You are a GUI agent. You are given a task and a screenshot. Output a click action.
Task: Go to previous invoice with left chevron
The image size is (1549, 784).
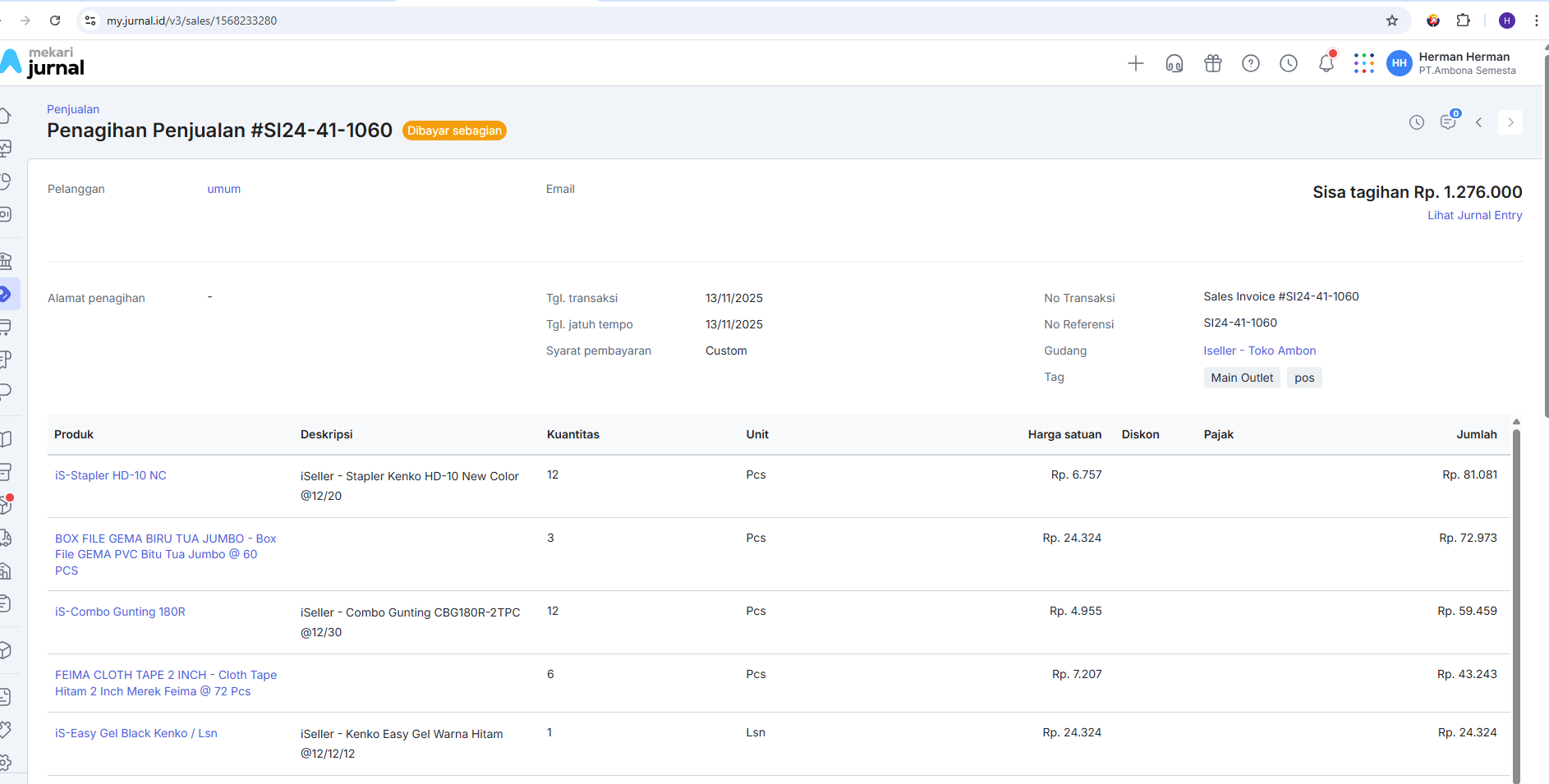click(1478, 122)
